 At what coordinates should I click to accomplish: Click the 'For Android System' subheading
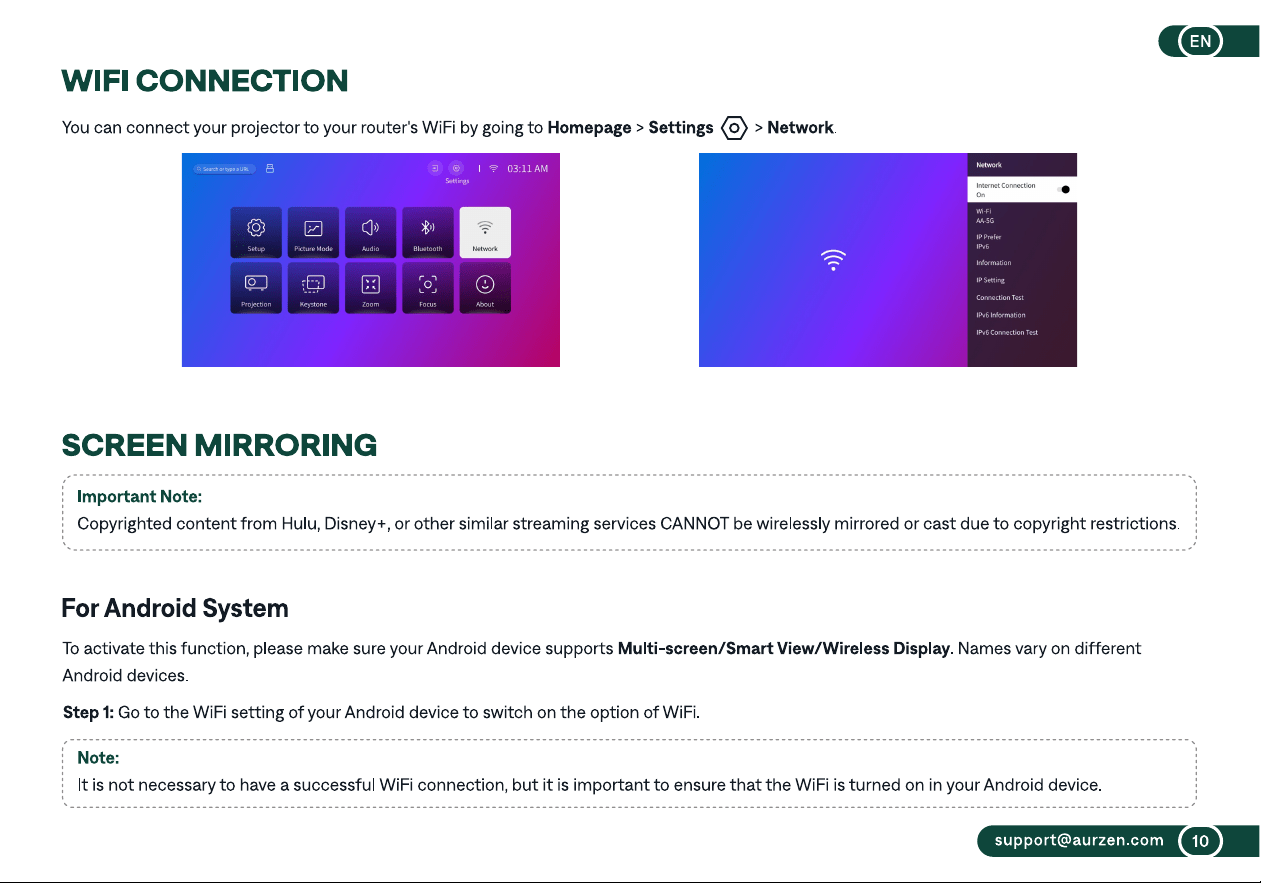(175, 608)
